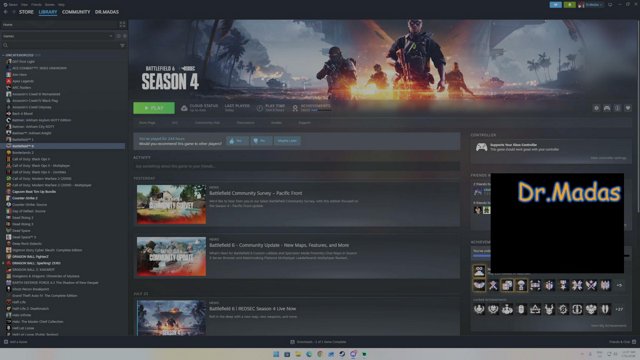Select Battlefield 6 in game list

[63, 146]
